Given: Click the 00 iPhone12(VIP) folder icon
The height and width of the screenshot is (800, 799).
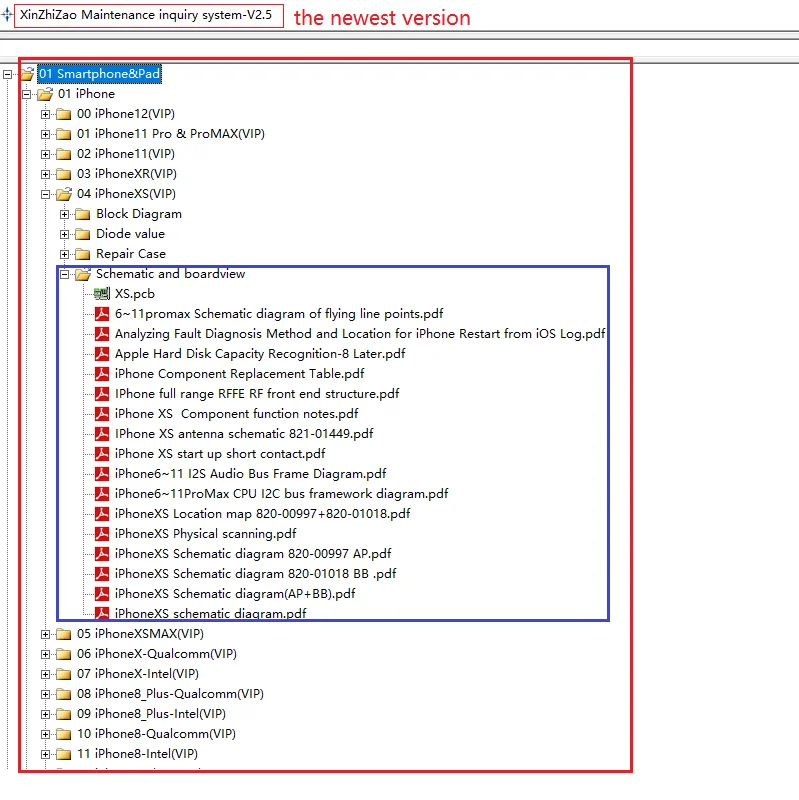Looking at the screenshot, I should (63, 114).
